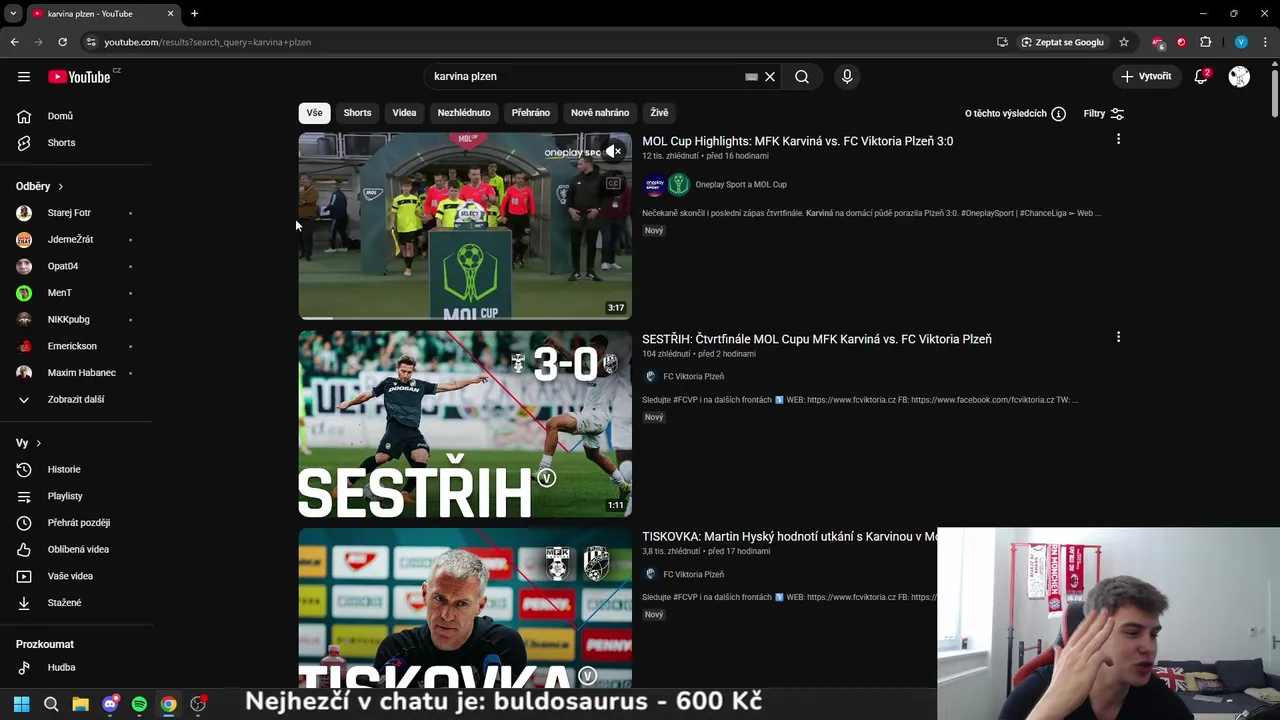The width and height of the screenshot is (1280, 720).
Task: Expand Zobrazit další subscriptions
Action: coord(78,399)
